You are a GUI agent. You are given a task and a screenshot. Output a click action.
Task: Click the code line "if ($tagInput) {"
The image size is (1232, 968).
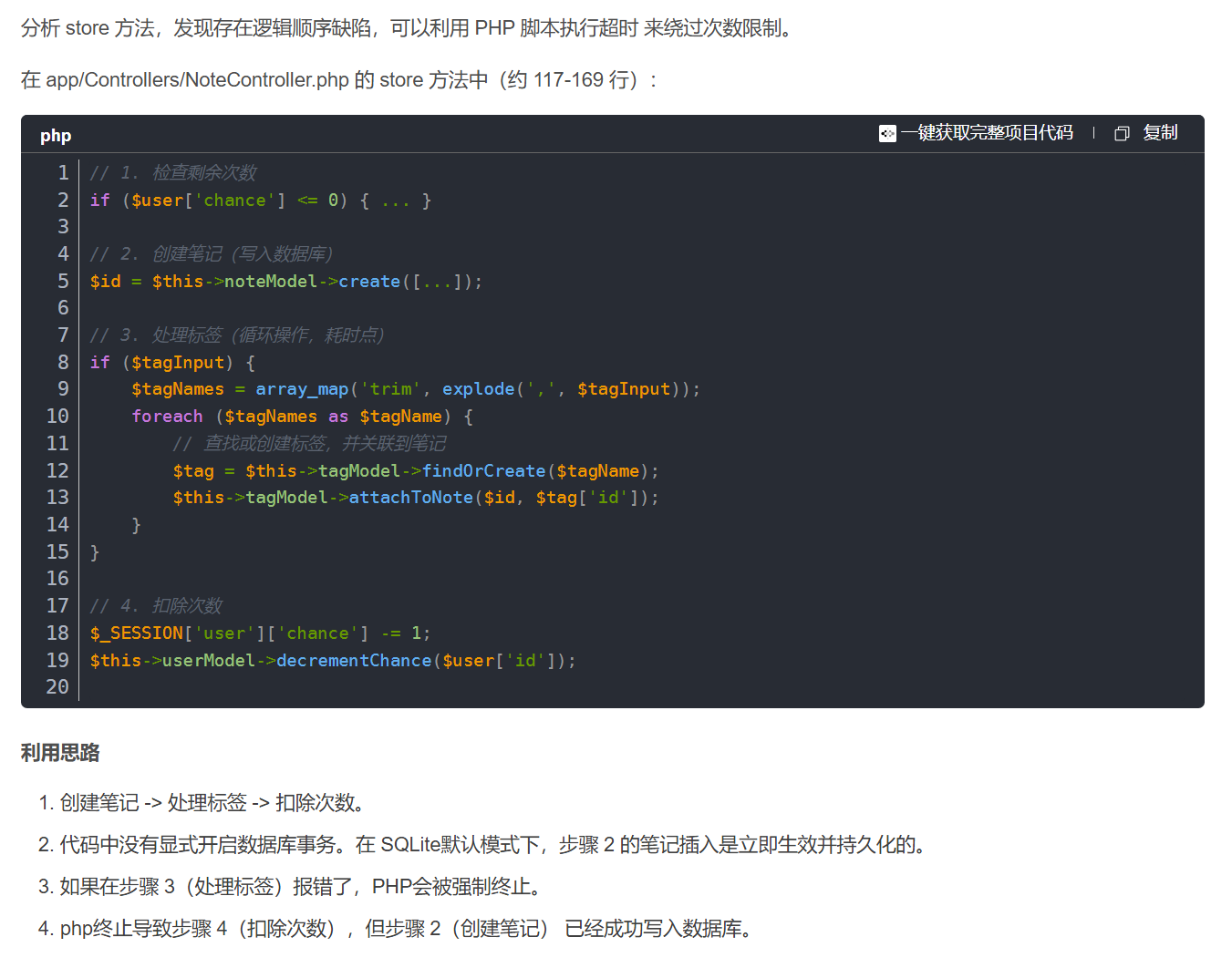(x=172, y=363)
